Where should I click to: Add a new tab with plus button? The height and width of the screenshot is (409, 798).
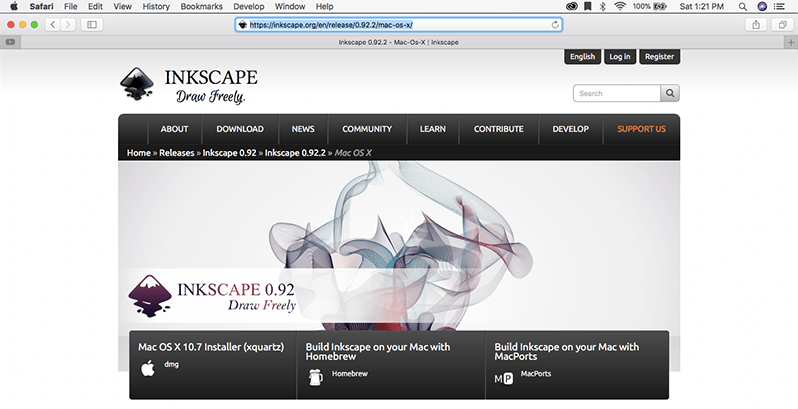[791, 42]
